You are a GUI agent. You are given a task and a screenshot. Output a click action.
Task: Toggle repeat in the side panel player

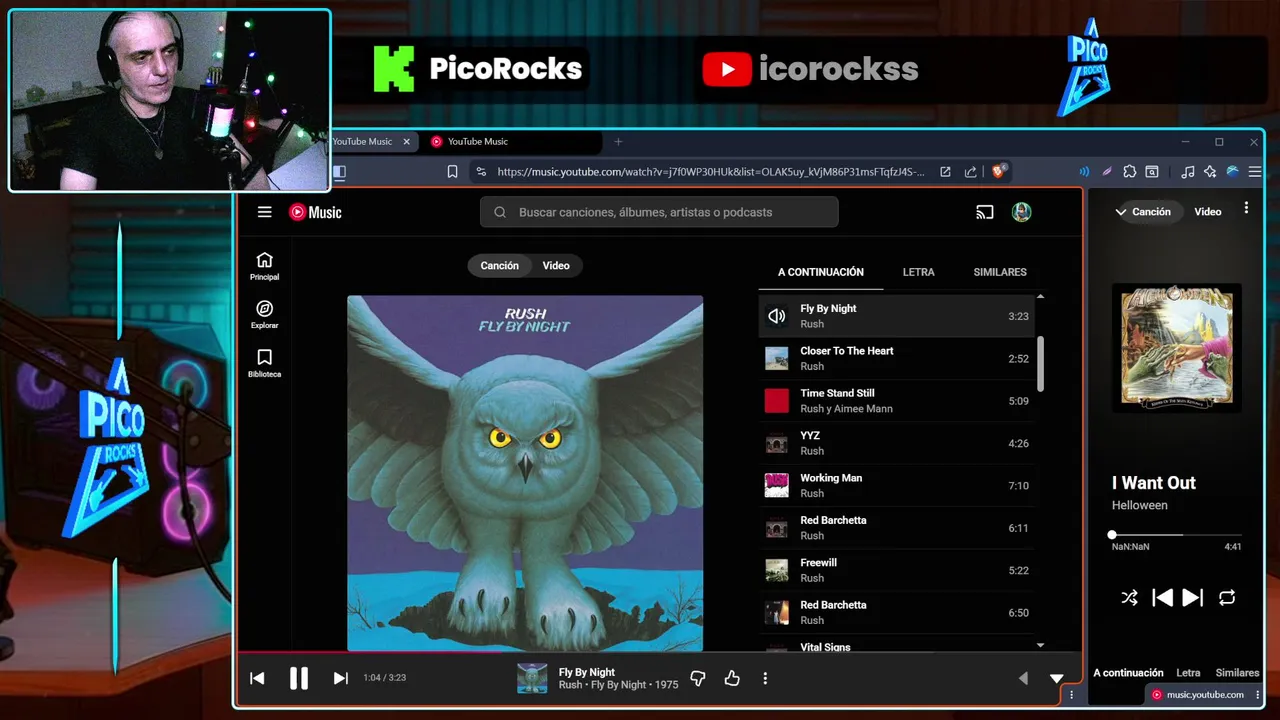1227,598
